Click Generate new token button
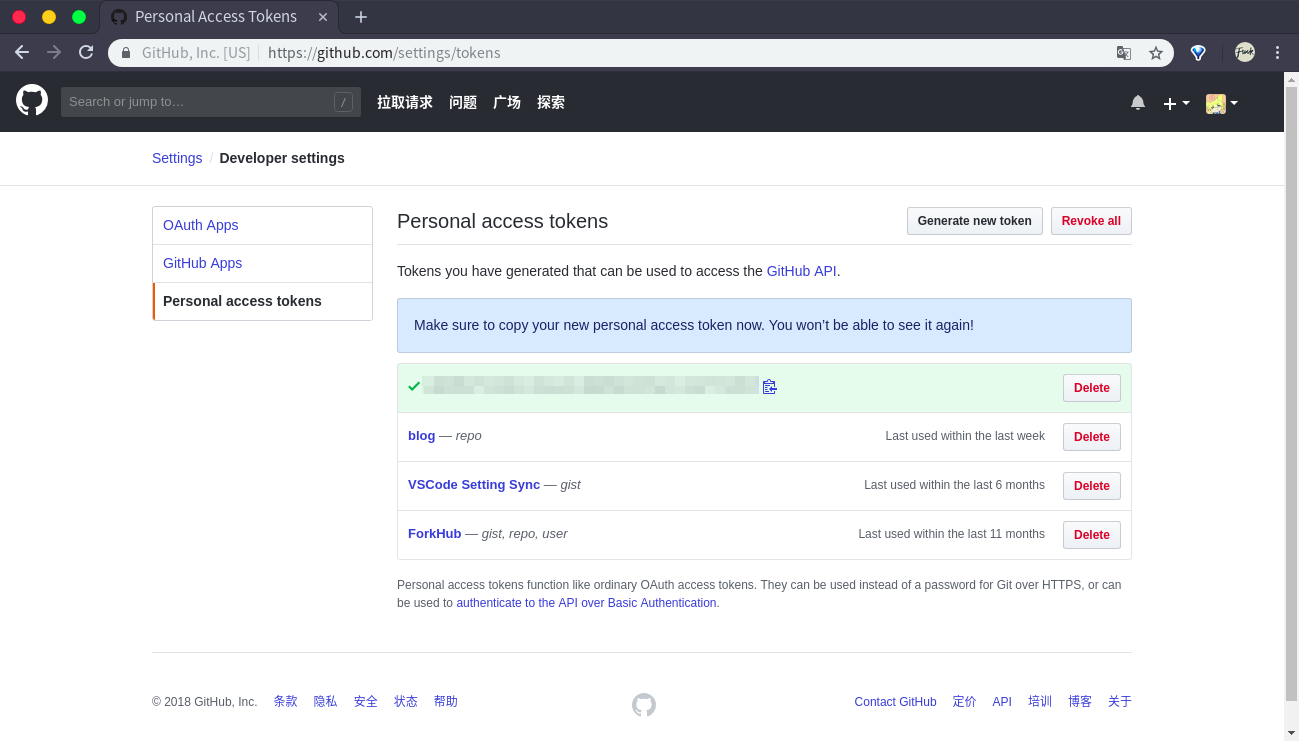 (975, 221)
